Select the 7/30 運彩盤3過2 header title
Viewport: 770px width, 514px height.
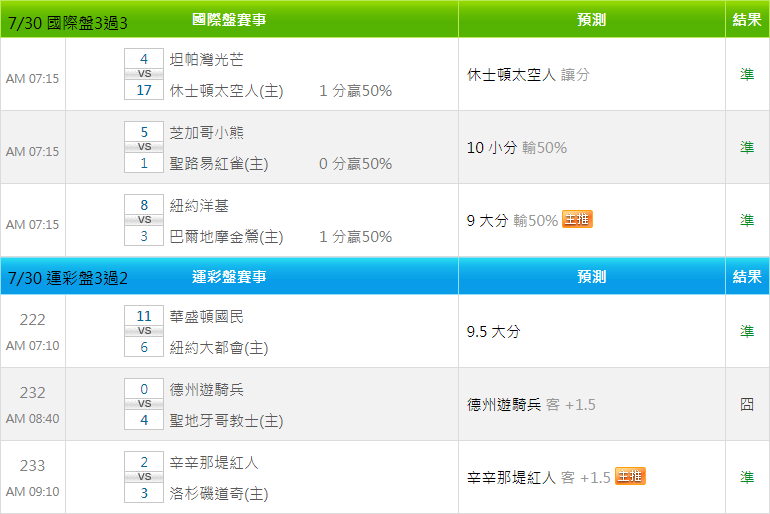(68, 278)
